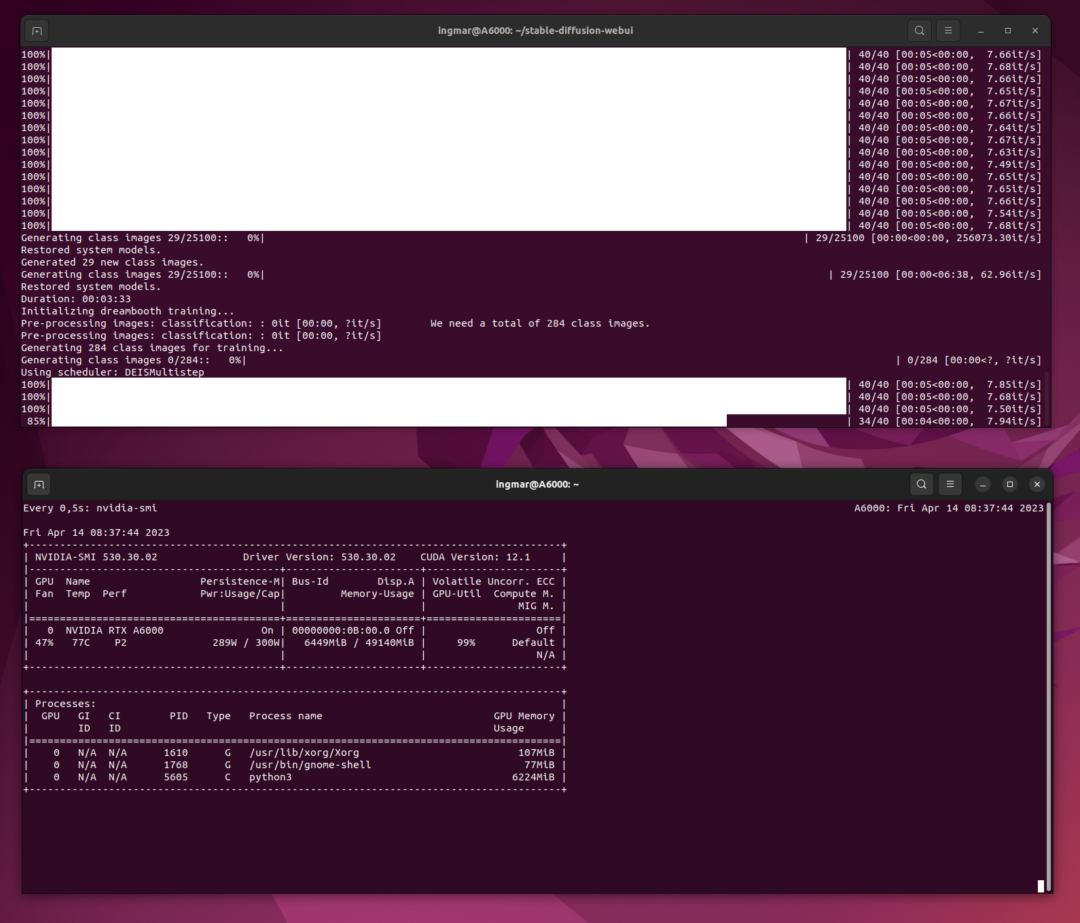Maximize the stable-diffusion-webui terminal window

1008,31
